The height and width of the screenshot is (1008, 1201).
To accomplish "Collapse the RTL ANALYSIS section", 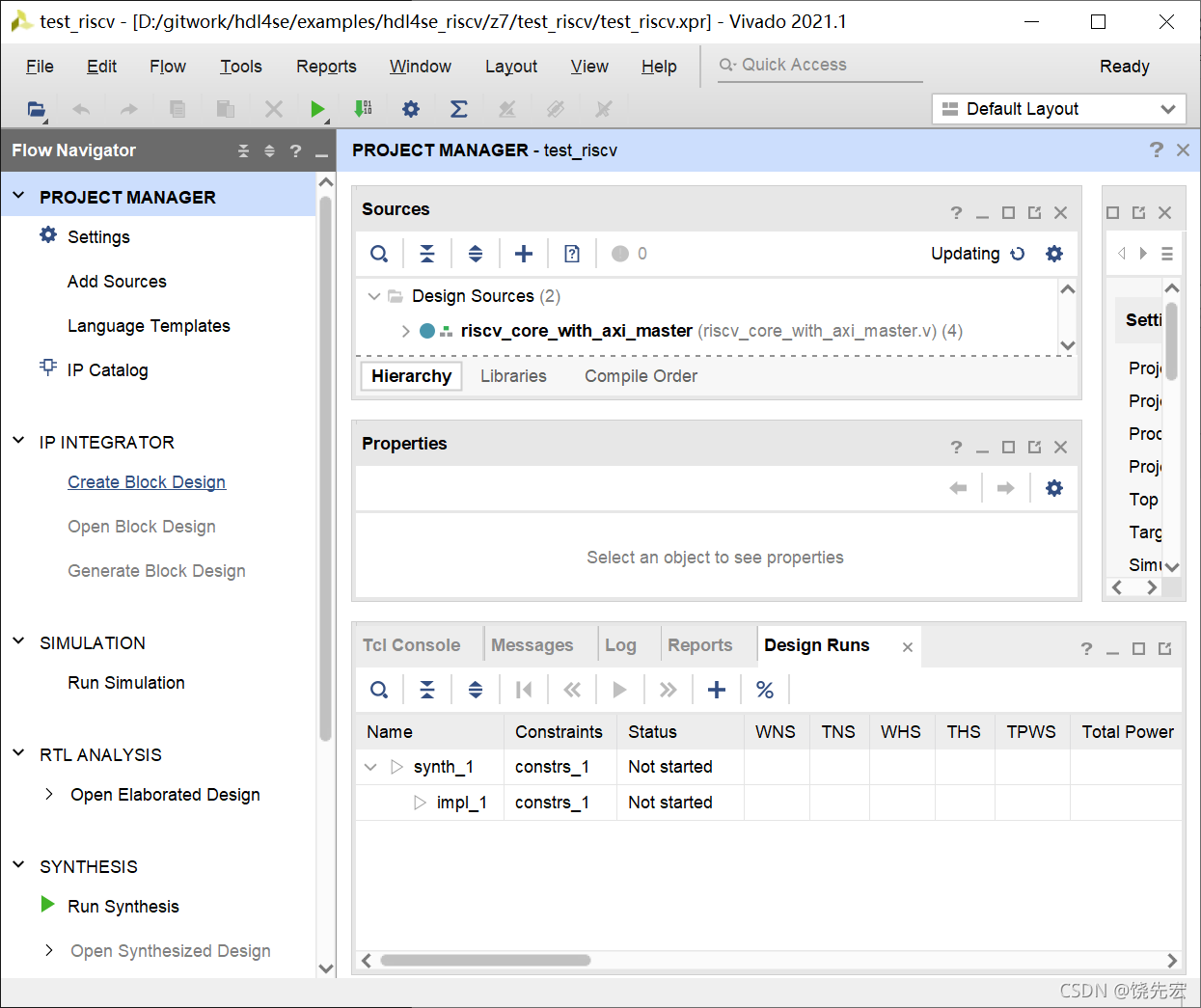I will 18,753.
